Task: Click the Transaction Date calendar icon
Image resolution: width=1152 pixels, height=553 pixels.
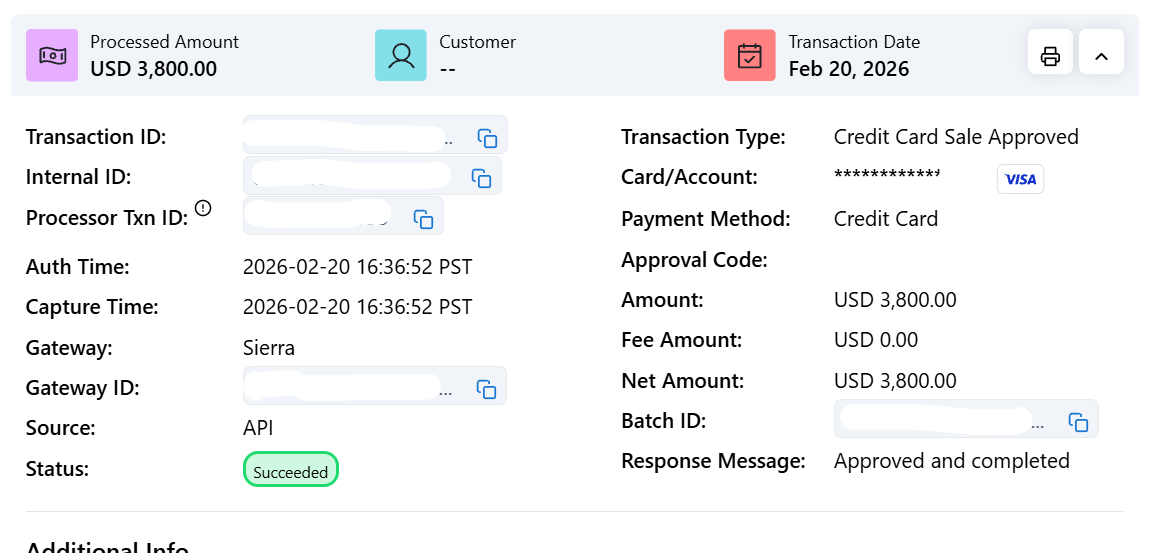Action: [x=750, y=56]
